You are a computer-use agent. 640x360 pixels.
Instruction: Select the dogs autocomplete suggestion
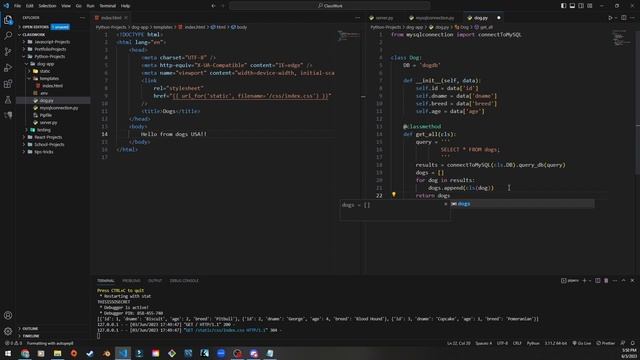[x=522, y=204]
